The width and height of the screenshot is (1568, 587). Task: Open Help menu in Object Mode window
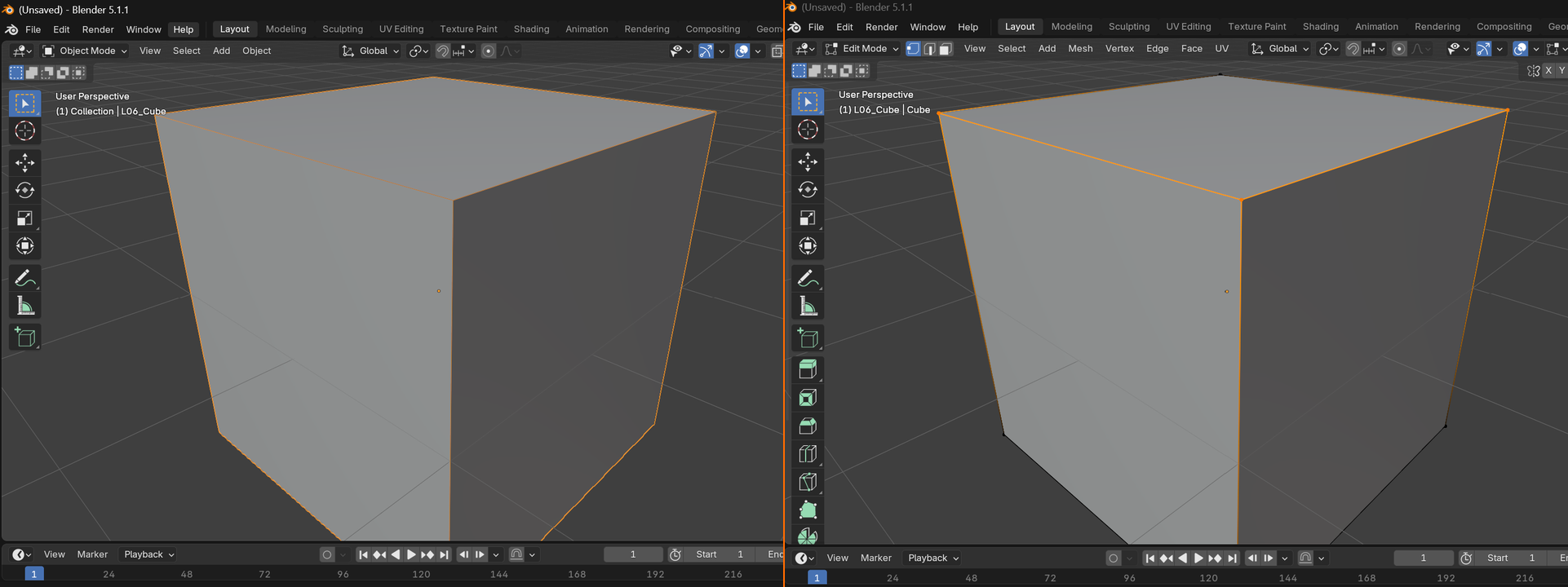[184, 29]
